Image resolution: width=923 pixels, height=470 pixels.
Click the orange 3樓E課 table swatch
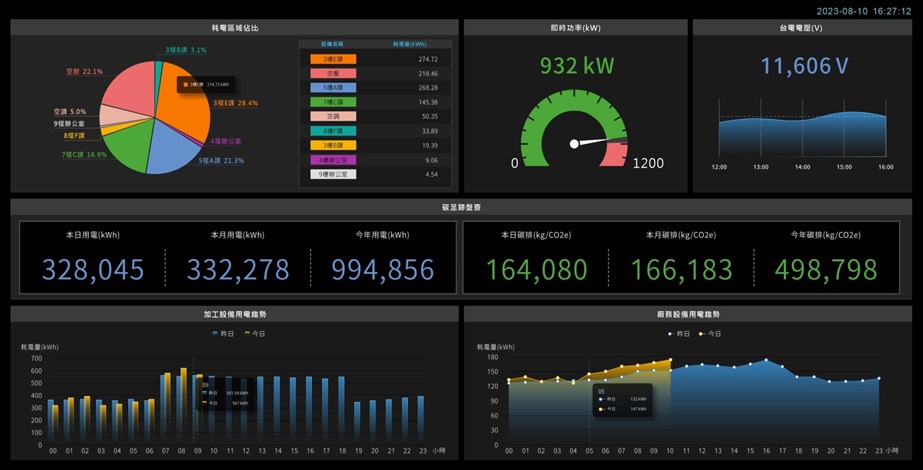333,59
